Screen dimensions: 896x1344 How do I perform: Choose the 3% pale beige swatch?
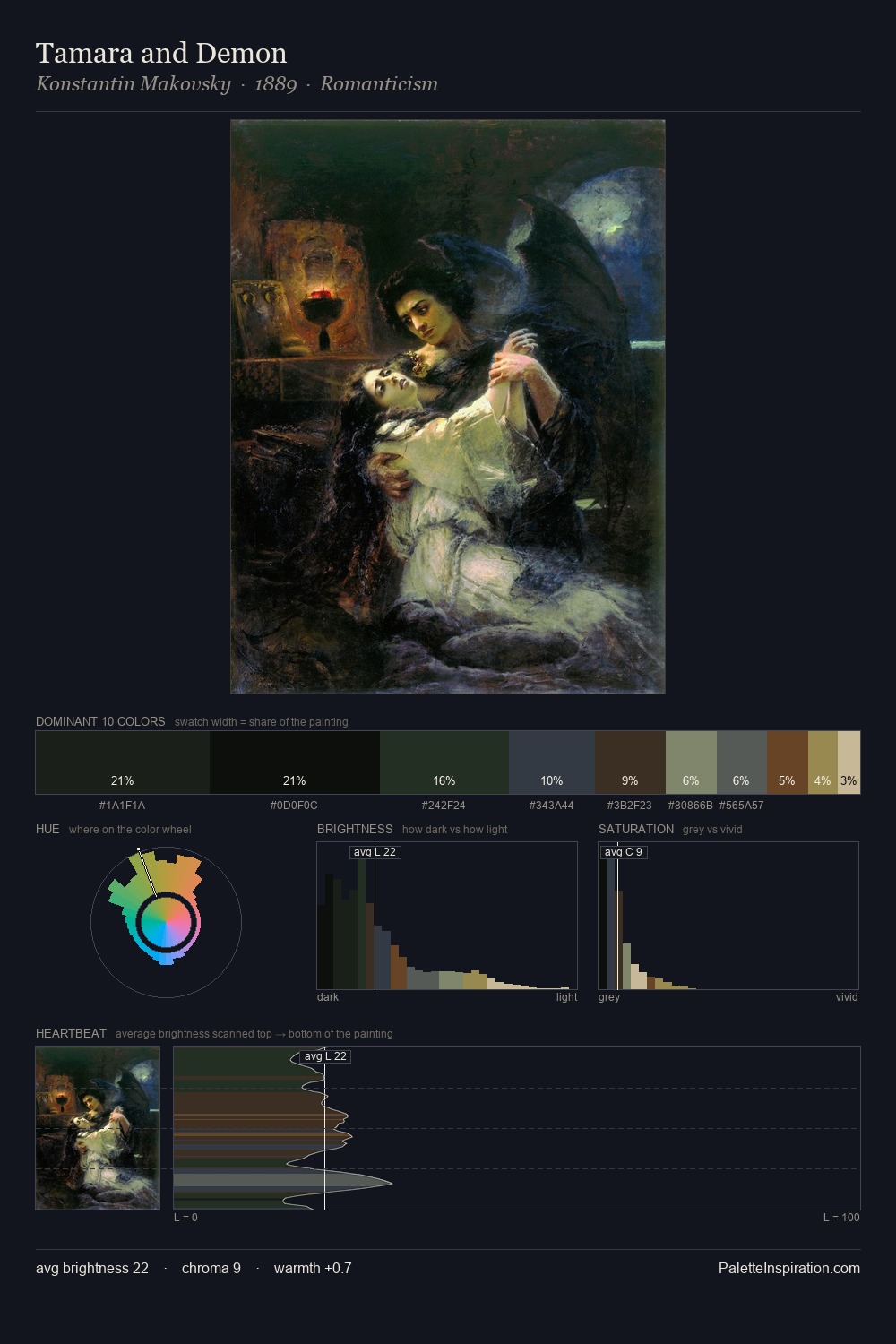[x=849, y=762]
